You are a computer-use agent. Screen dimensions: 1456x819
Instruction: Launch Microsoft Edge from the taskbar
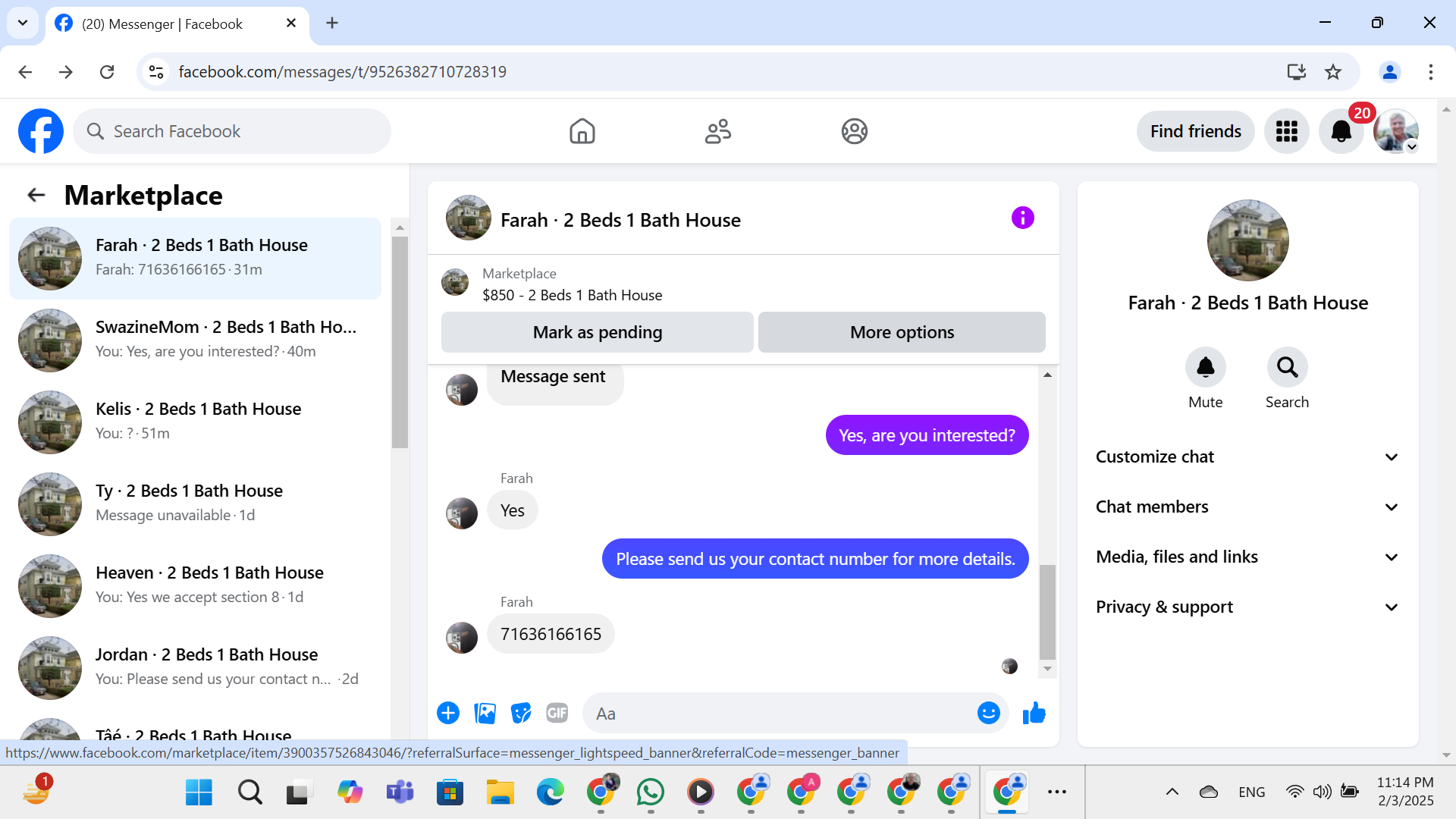click(x=551, y=792)
